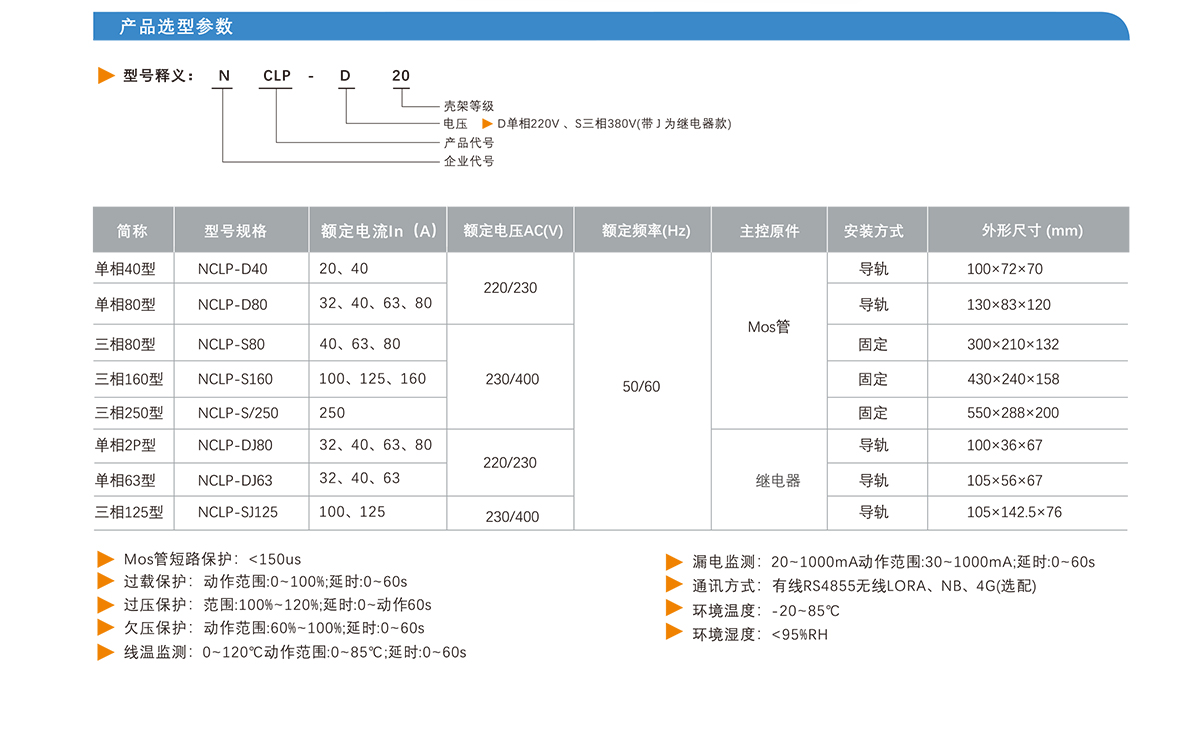Click the orange arrow beside 漏电监测
Image resolution: width=1200 pixels, height=732 pixels.
[675, 562]
